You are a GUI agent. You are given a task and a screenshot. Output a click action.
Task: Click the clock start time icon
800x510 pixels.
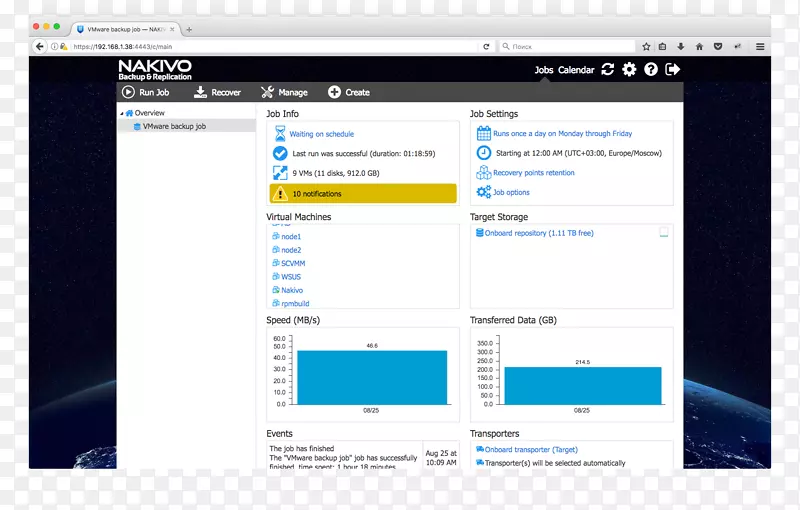pyautogui.click(x=484, y=153)
